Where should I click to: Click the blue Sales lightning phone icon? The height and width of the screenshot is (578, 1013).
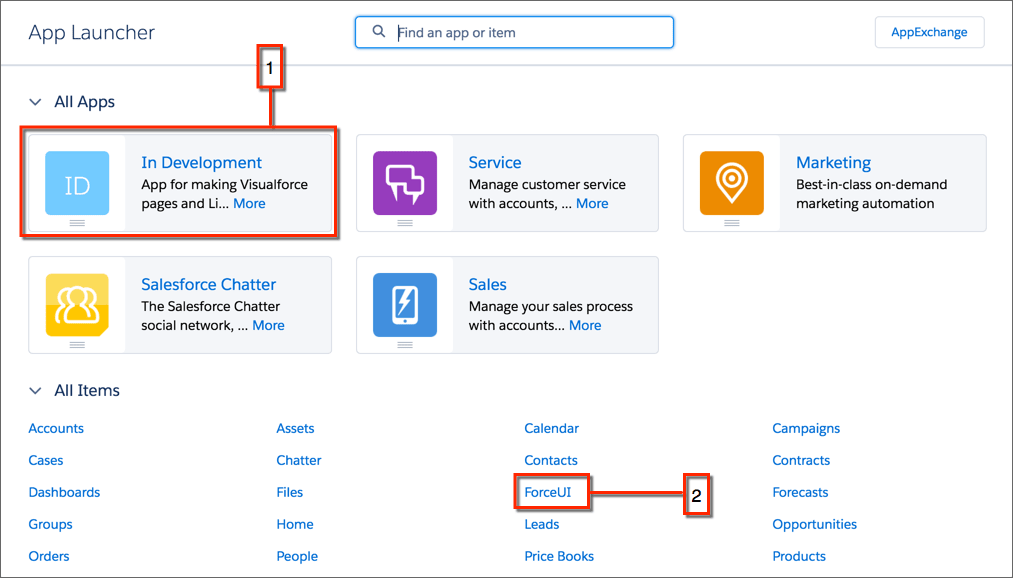[x=405, y=305]
